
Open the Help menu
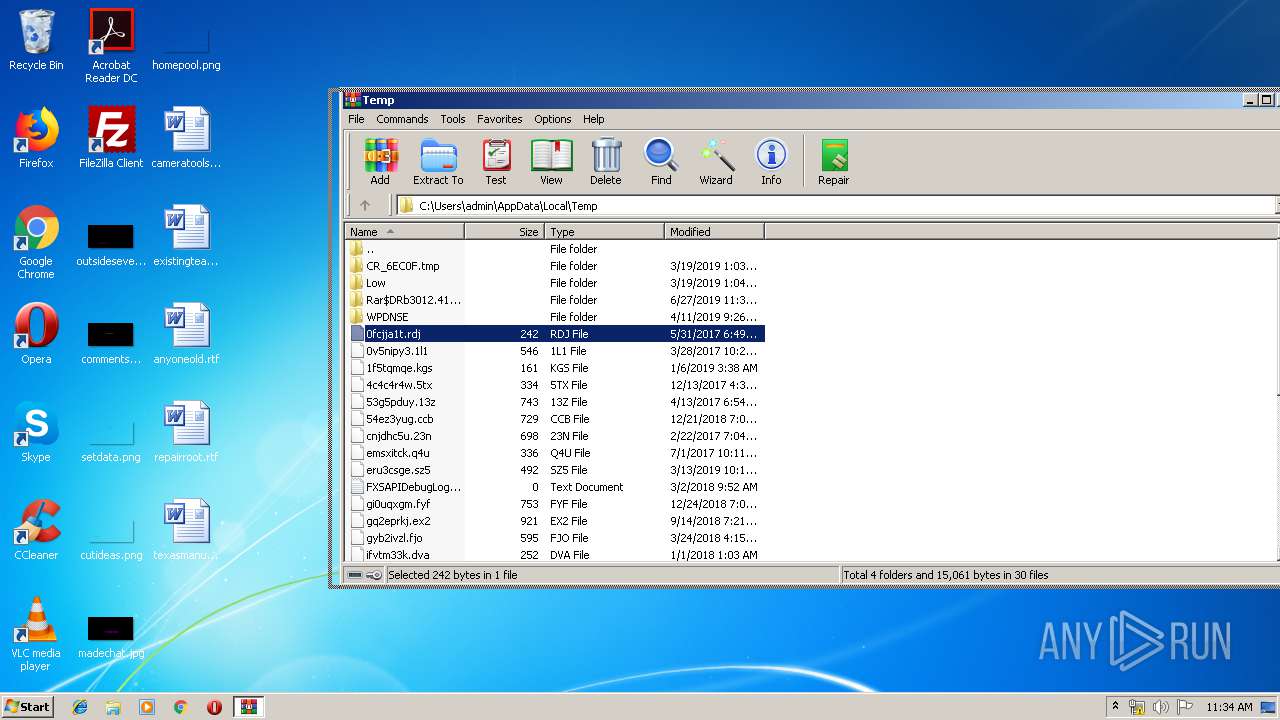[594, 119]
